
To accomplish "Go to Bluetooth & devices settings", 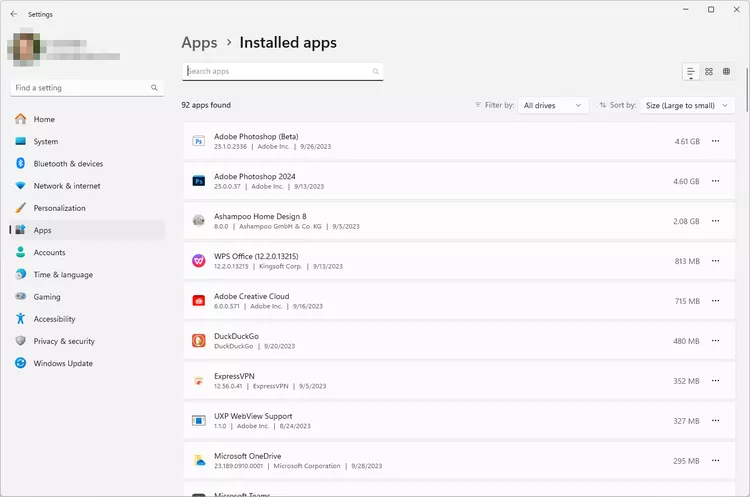I will click(87, 164).
